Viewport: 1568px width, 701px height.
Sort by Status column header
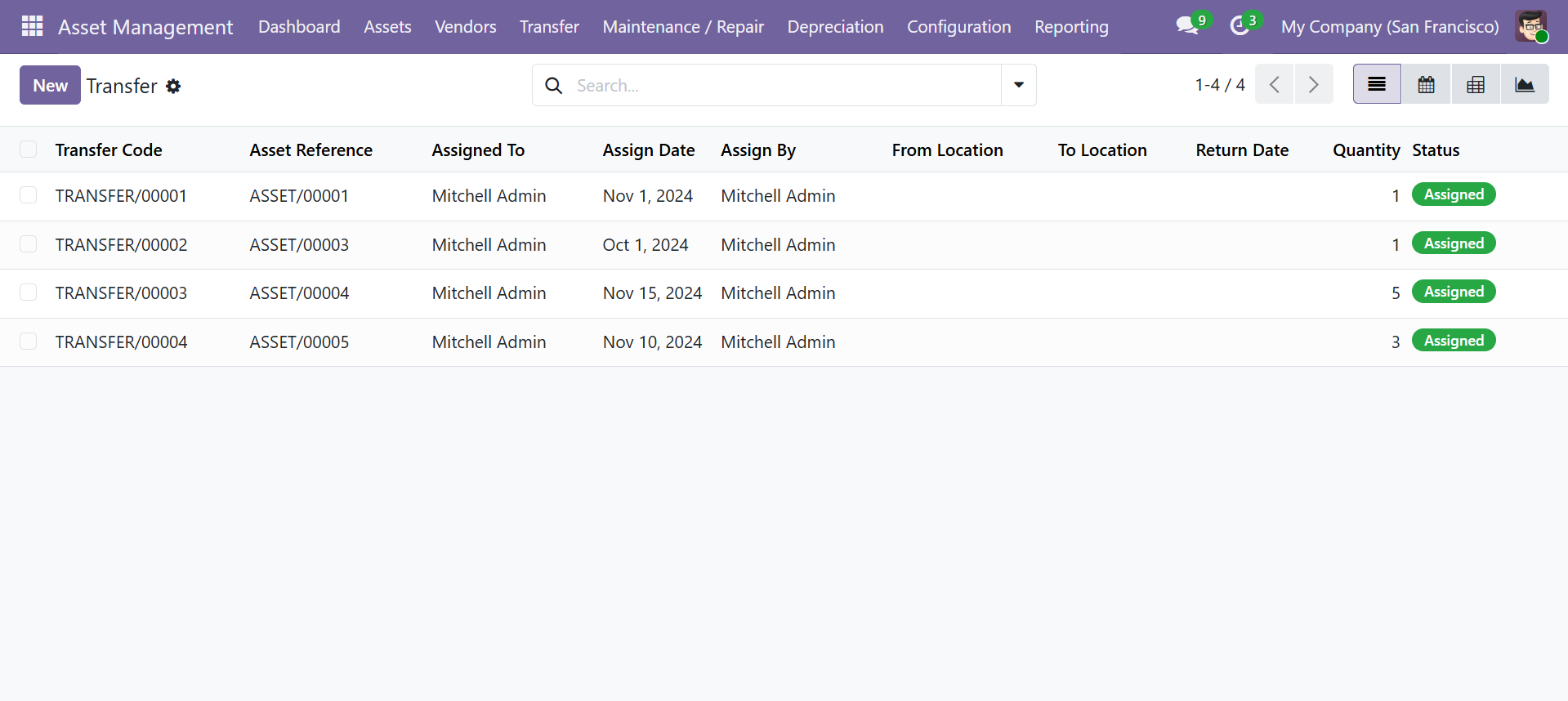click(x=1436, y=150)
